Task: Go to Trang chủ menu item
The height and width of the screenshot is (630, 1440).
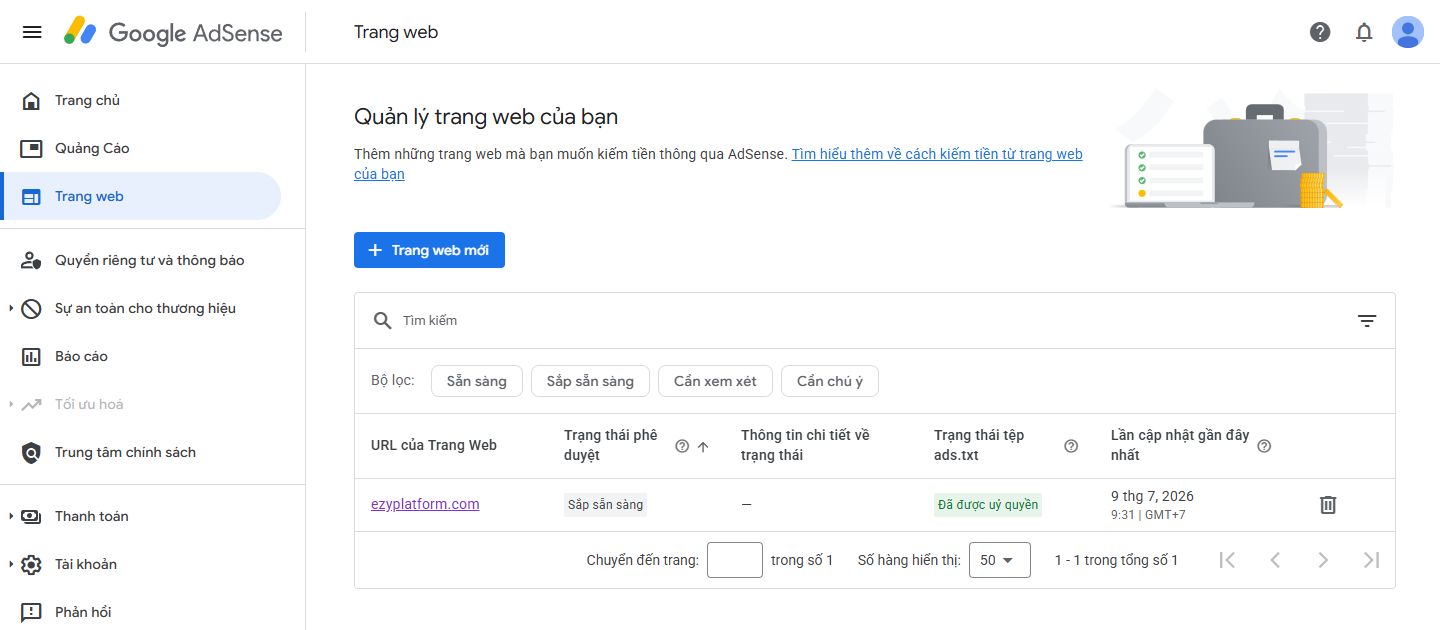Action: pyautogui.click(x=141, y=100)
